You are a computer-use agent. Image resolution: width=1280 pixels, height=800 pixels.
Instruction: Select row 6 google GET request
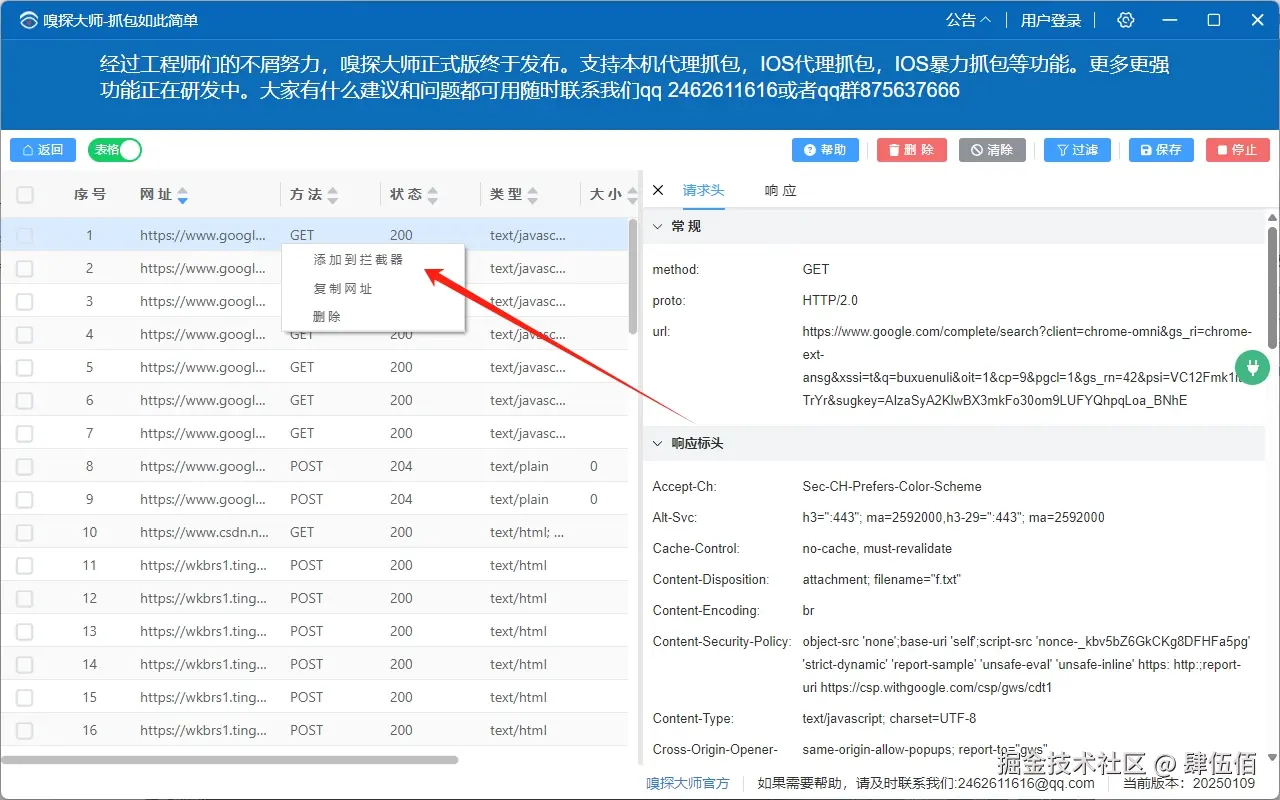click(314, 401)
